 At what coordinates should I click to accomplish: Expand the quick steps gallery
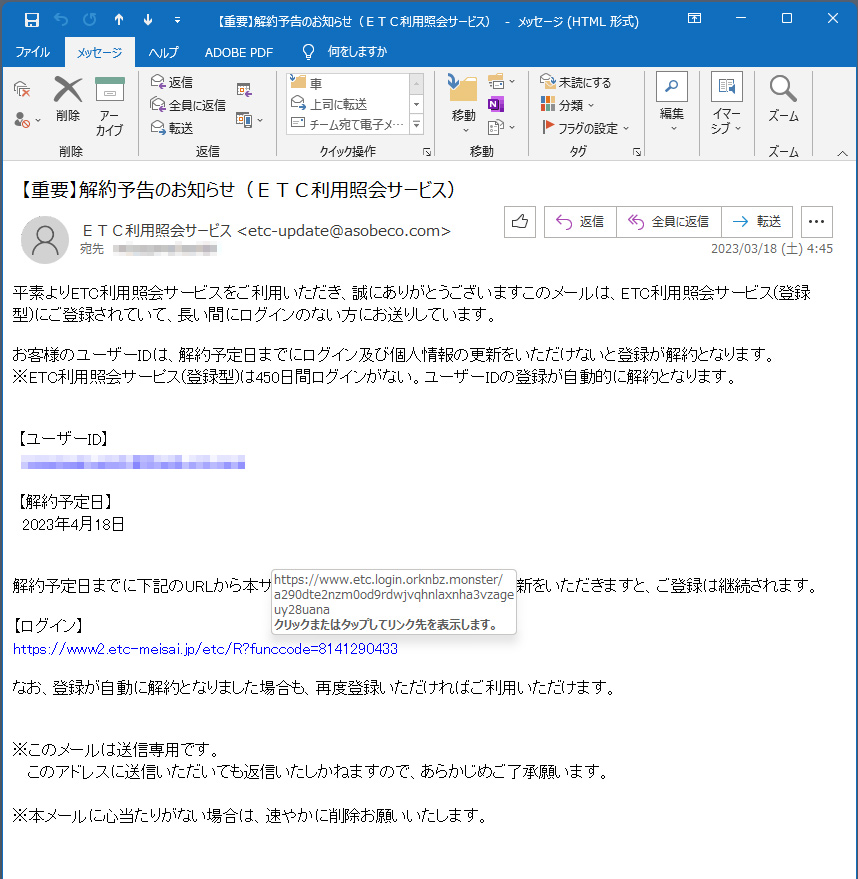click(x=416, y=124)
